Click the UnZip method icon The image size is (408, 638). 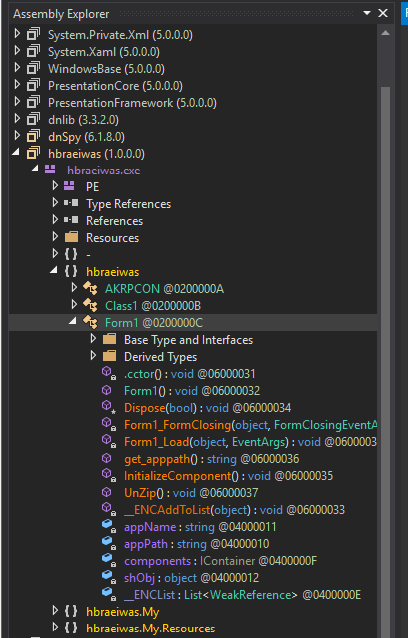[x=107, y=492]
